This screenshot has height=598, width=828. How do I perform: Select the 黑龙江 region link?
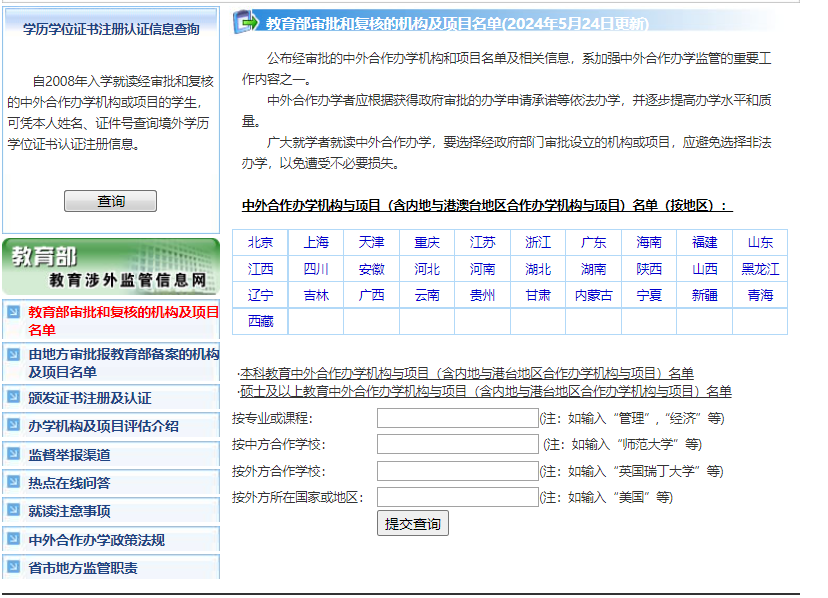tap(760, 269)
